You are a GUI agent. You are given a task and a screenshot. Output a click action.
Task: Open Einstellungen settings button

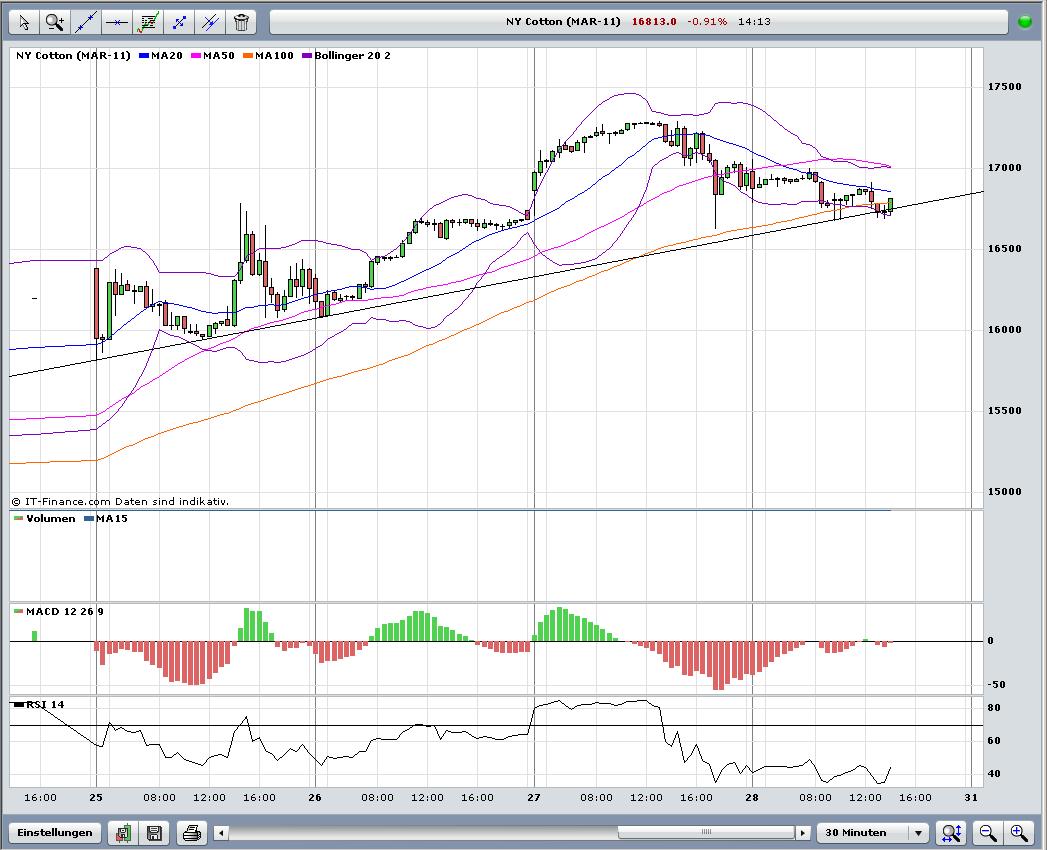click(x=55, y=832)
